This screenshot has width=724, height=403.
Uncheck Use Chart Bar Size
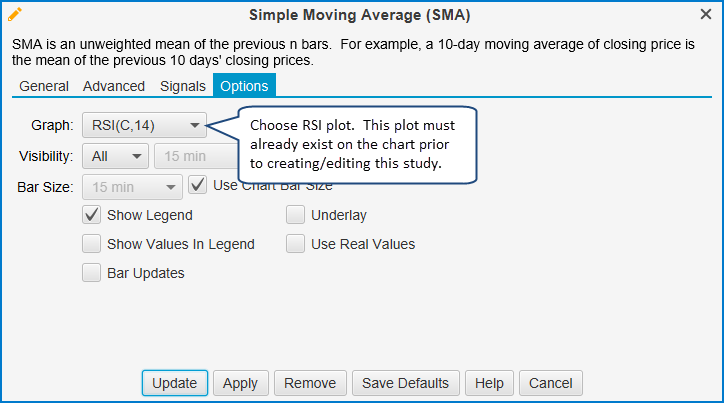[x=197, y=185]
